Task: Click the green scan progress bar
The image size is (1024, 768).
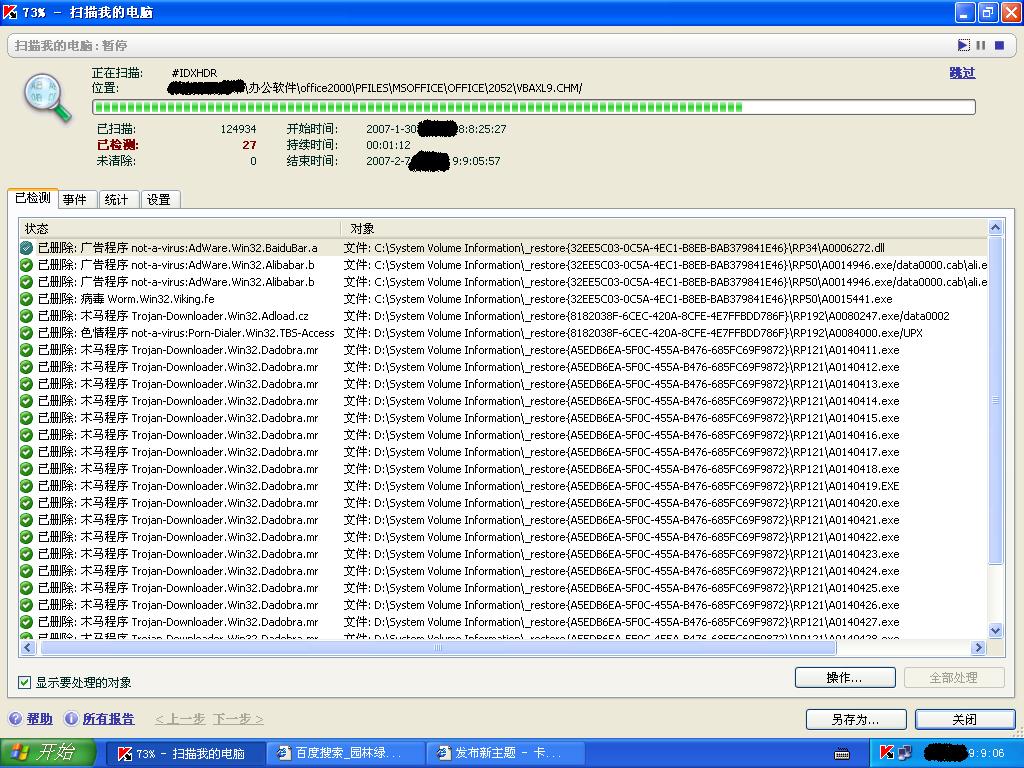Action: [x=534, y=107]
